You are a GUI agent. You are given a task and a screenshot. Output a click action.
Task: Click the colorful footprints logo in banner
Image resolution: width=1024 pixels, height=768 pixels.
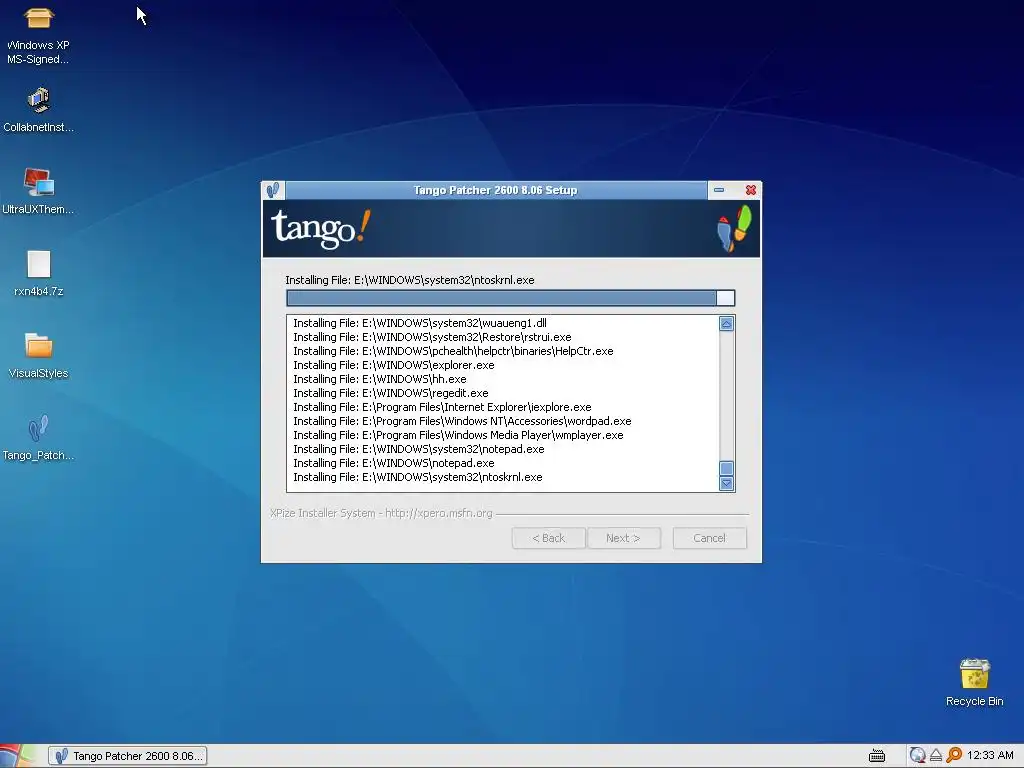pyautogui.click(x=735, y=228)
